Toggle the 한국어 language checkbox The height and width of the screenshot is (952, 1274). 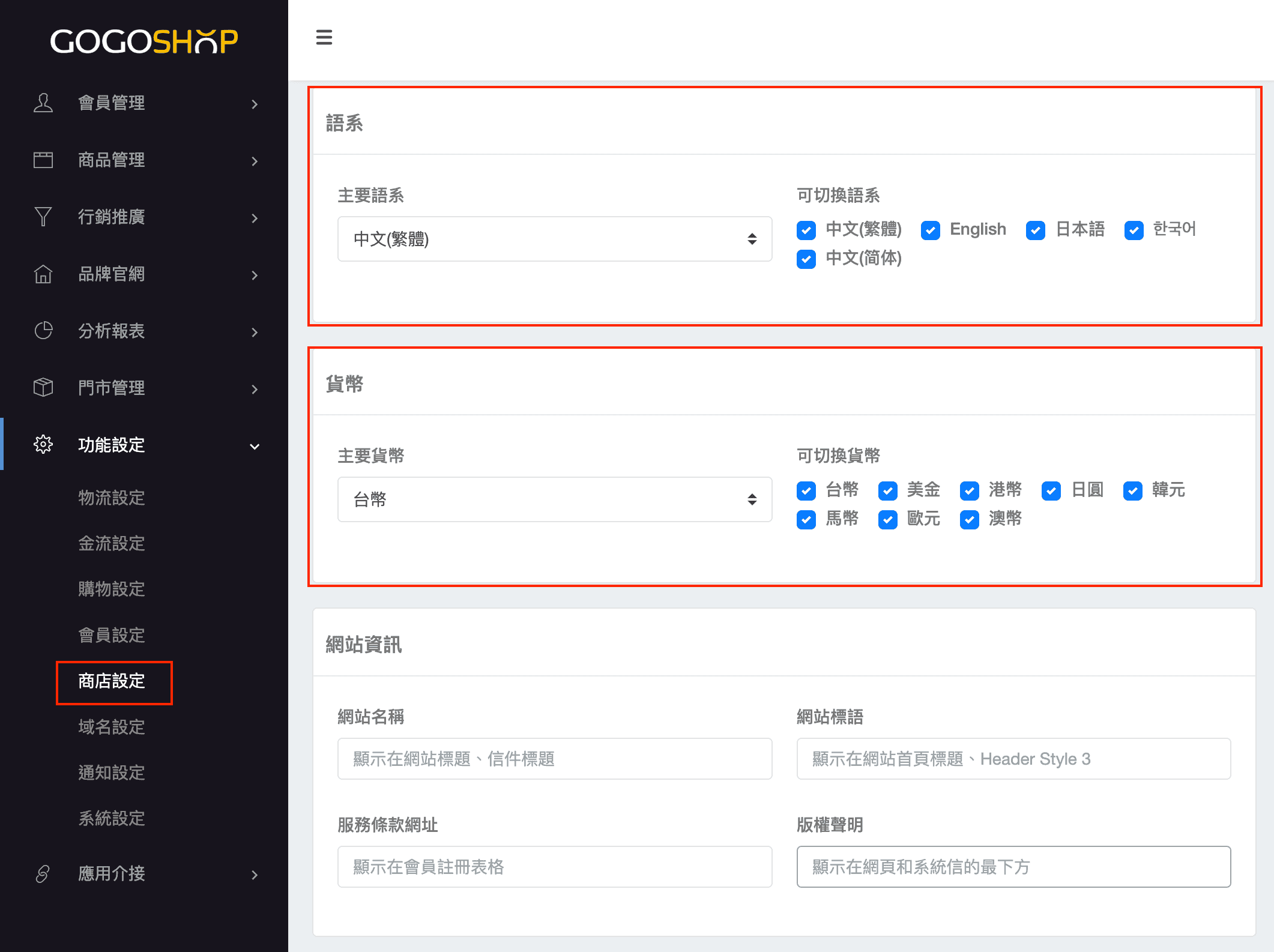[1134, 230]
